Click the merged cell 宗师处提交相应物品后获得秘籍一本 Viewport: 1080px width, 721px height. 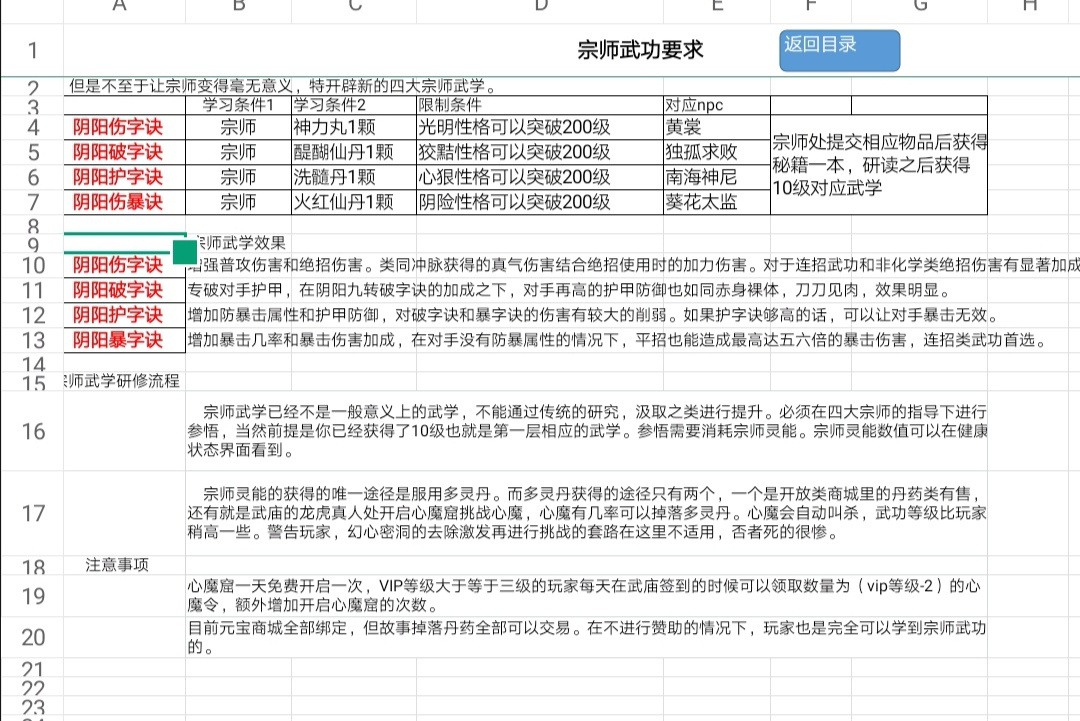tap(879, 165)
